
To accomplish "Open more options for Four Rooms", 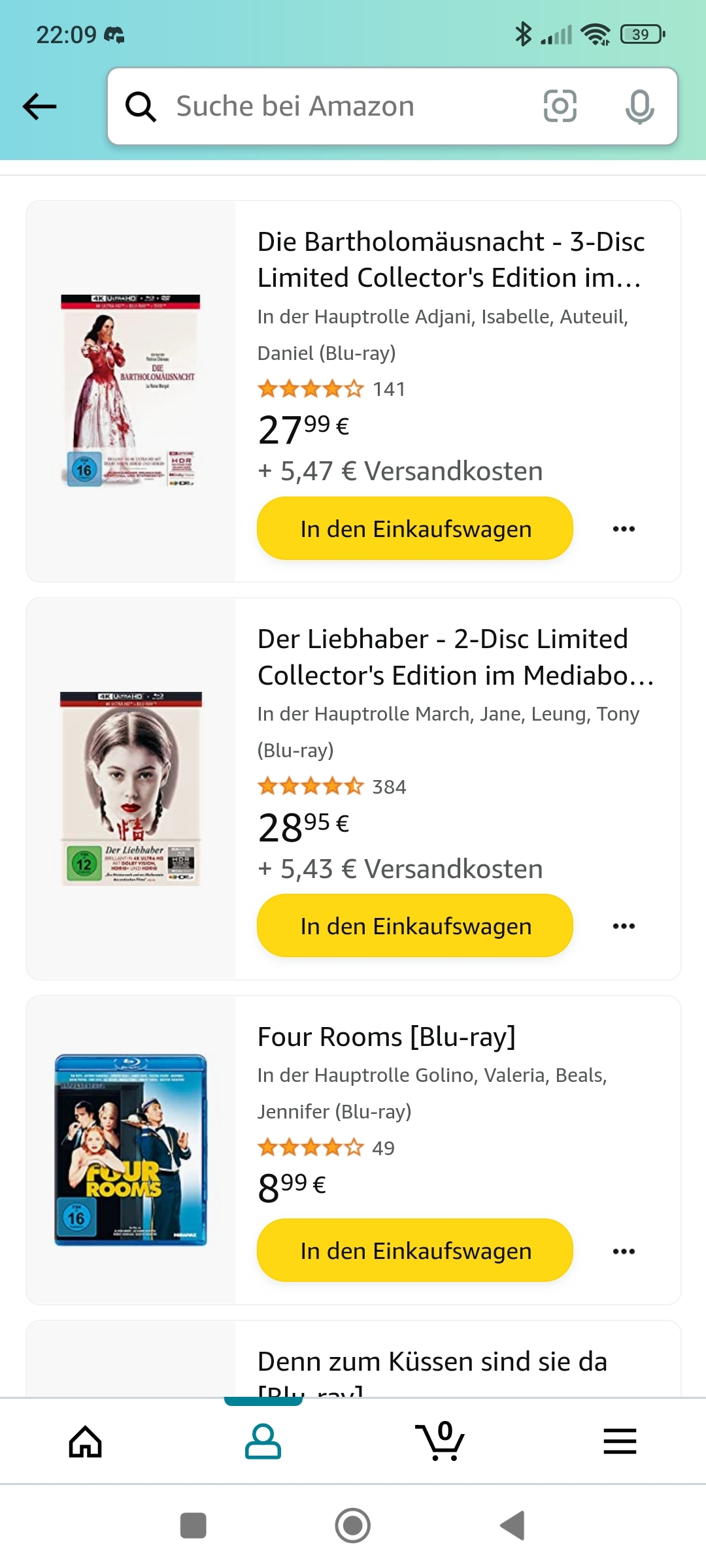I will pos(624,1250).
